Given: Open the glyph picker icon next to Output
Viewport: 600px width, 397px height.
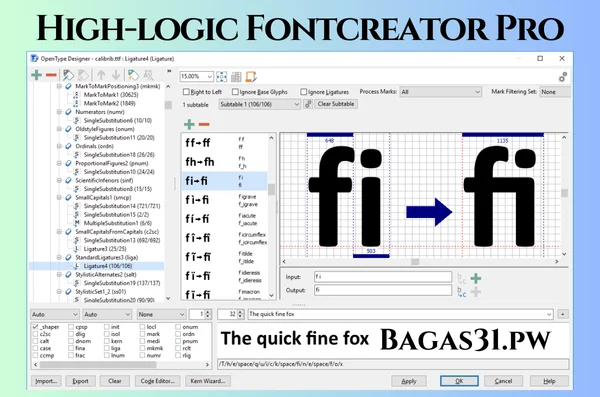Looking at the screenshot, I should pos(462,292).
